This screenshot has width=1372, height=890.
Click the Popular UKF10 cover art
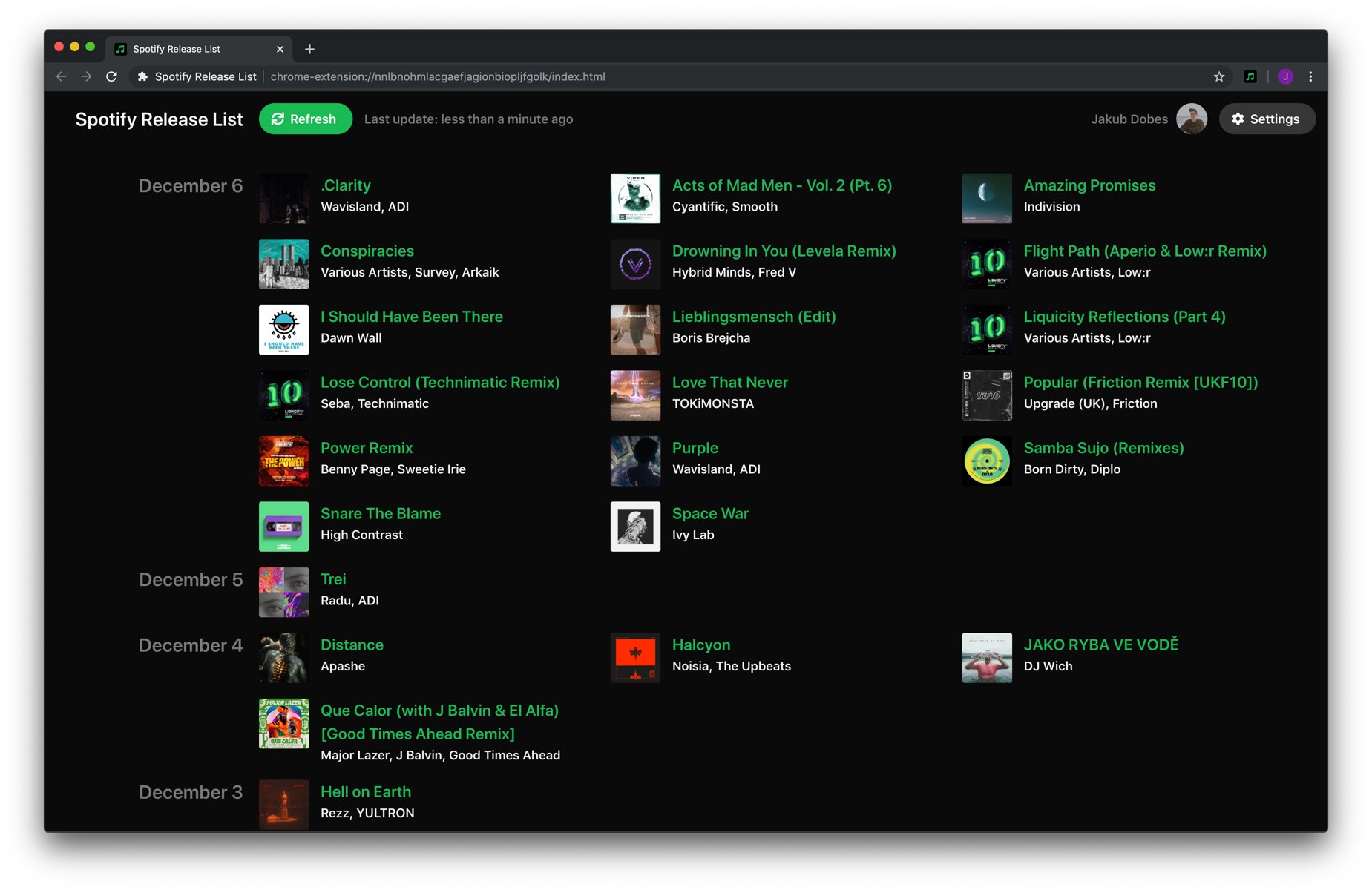[987, 395]
